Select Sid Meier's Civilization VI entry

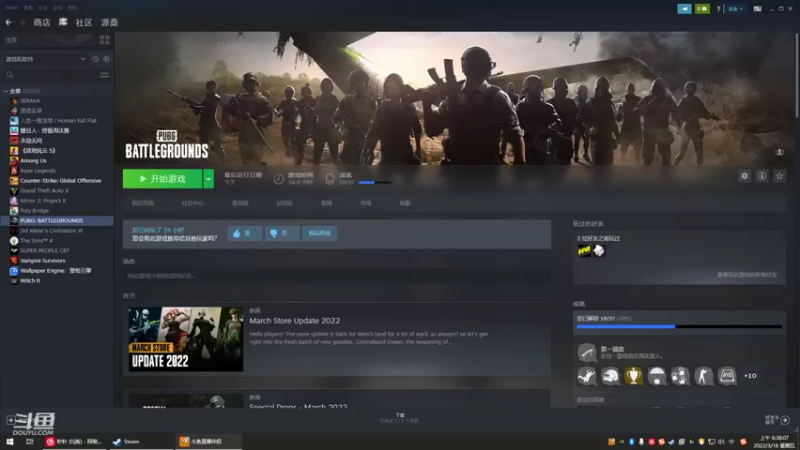click(51, 231)
